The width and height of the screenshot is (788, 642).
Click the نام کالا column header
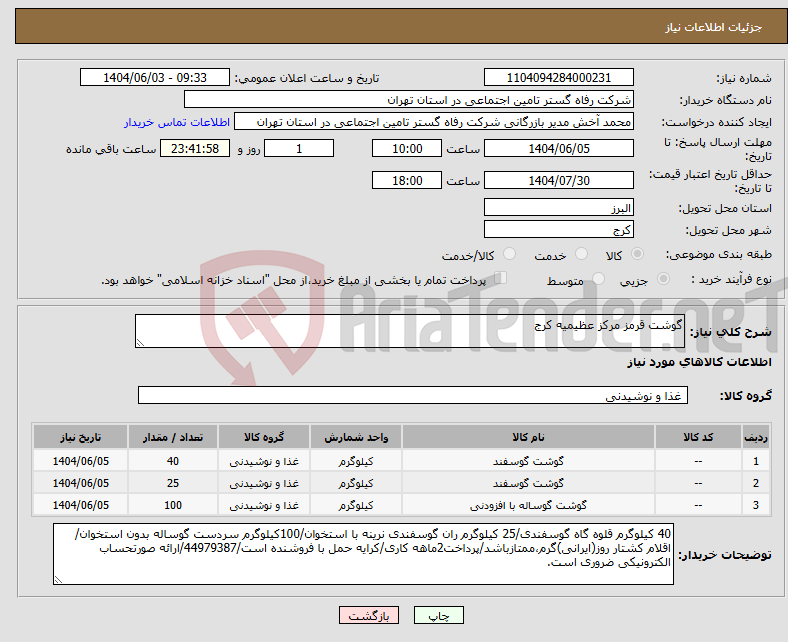tap(528, 437)
